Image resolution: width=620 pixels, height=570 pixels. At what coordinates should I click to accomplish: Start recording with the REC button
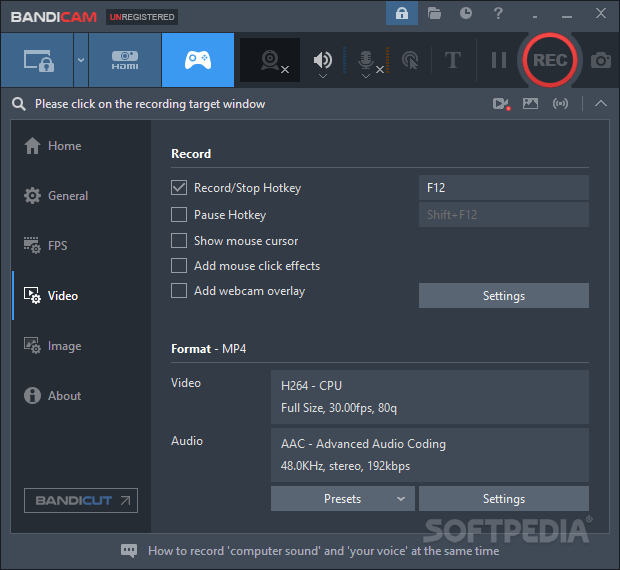550,60
